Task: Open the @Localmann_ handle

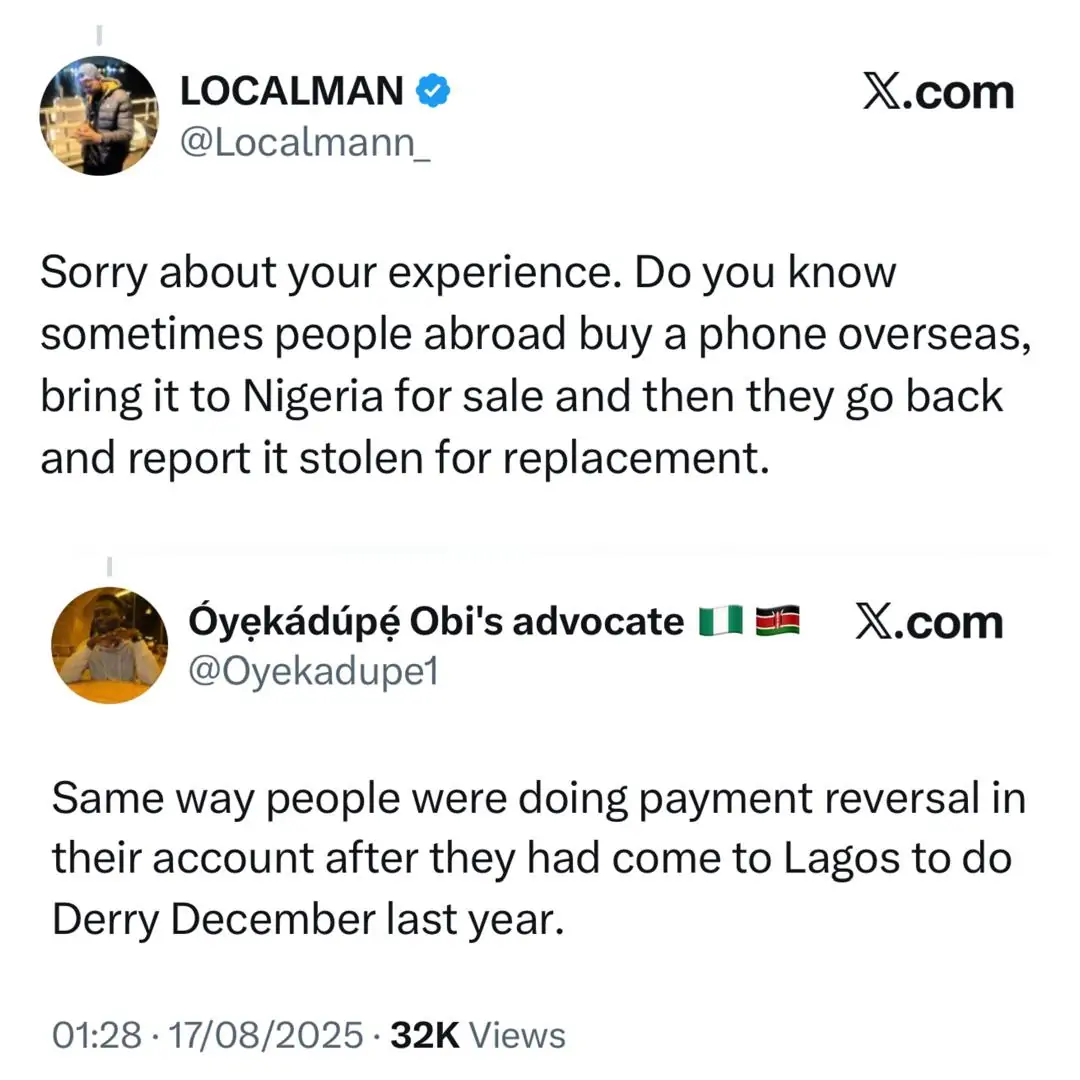Action: point(304,147)
